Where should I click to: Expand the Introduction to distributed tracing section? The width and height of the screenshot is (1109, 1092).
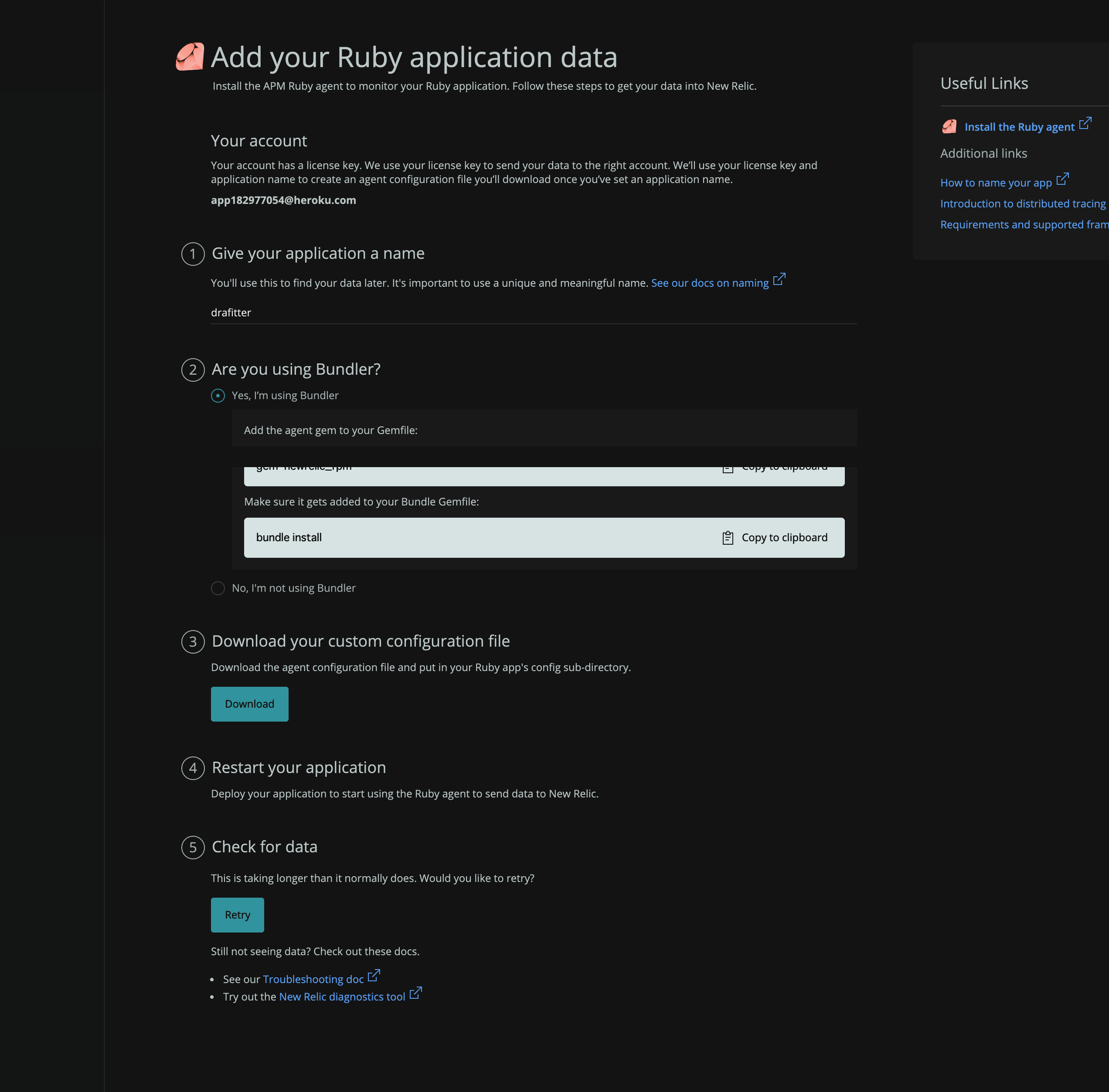pos(1021,203)
